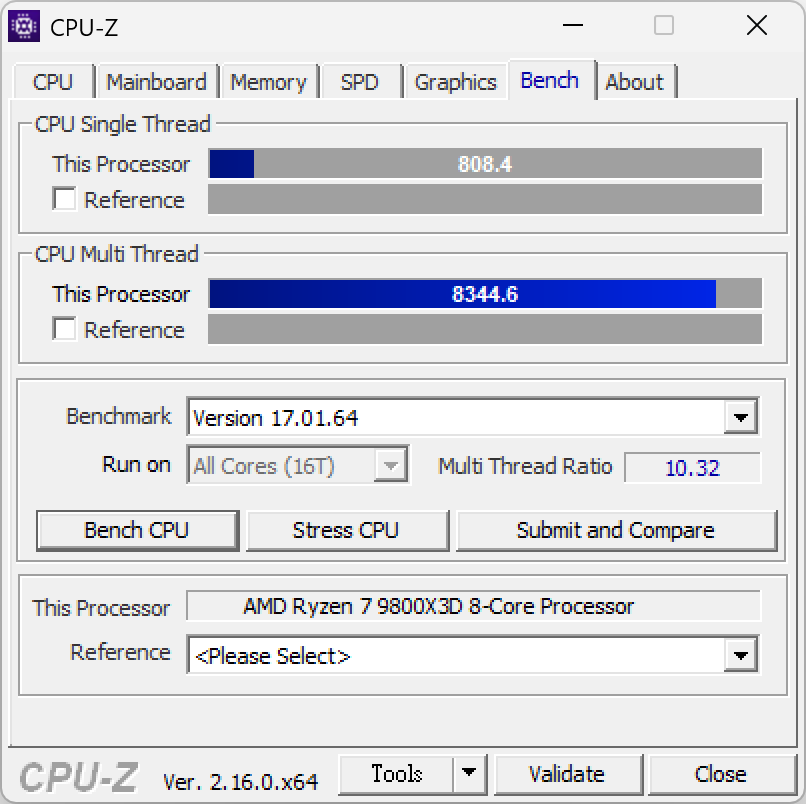Click Submit and Compare
The width and height of the screenshot is (806, 804).
coord(617,530)
